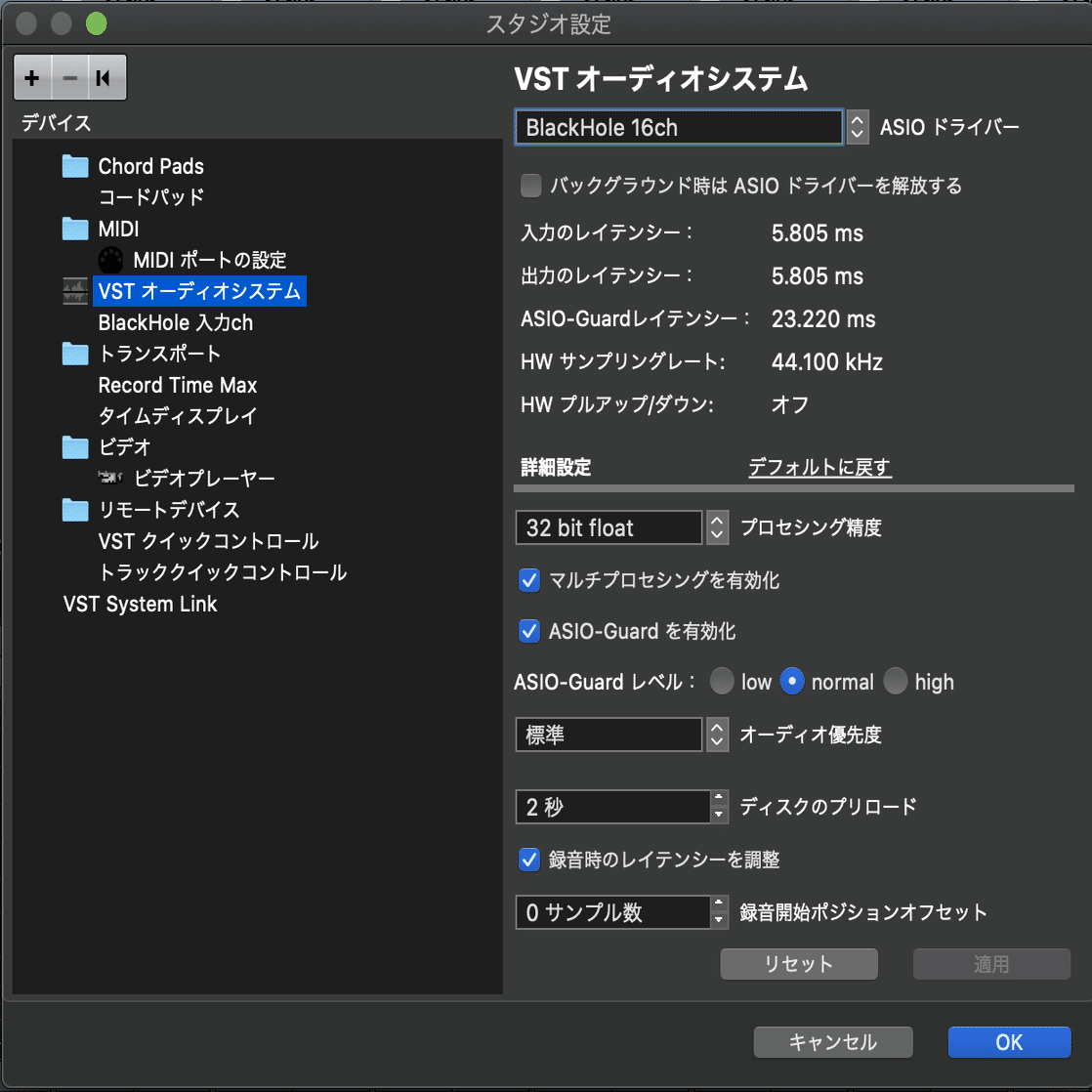Set ASIO-Guard レベル to high
Image resolution: width=1092 pixels, height=1092 pixels.
[x=896, y=682]
